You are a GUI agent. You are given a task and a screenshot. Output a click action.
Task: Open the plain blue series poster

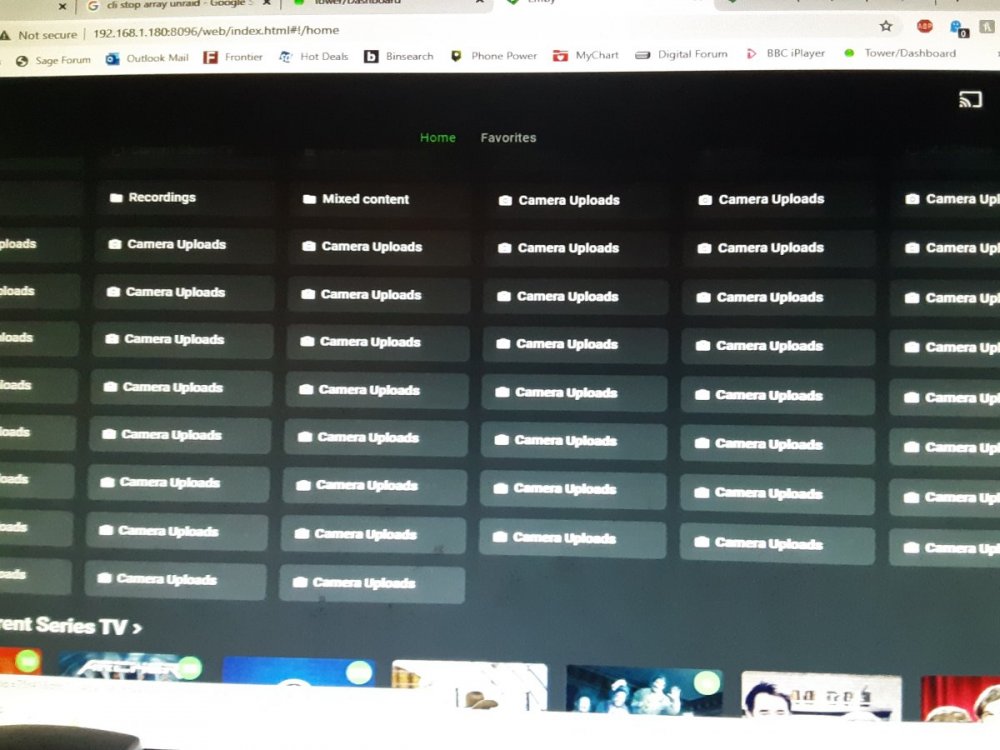[298, 673]
